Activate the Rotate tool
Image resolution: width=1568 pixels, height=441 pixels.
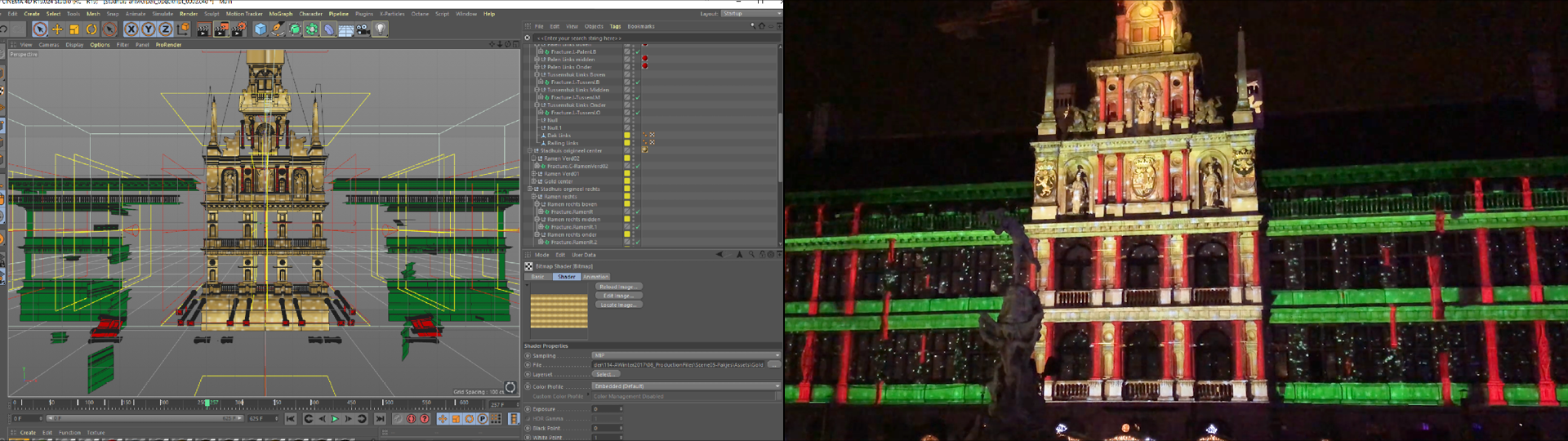click(91, 29)
